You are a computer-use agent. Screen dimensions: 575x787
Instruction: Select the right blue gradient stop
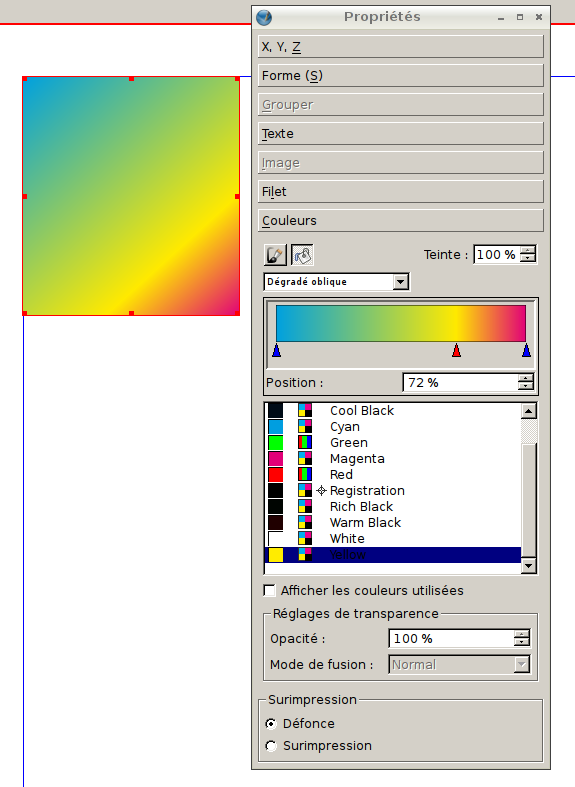coord(526,350)
